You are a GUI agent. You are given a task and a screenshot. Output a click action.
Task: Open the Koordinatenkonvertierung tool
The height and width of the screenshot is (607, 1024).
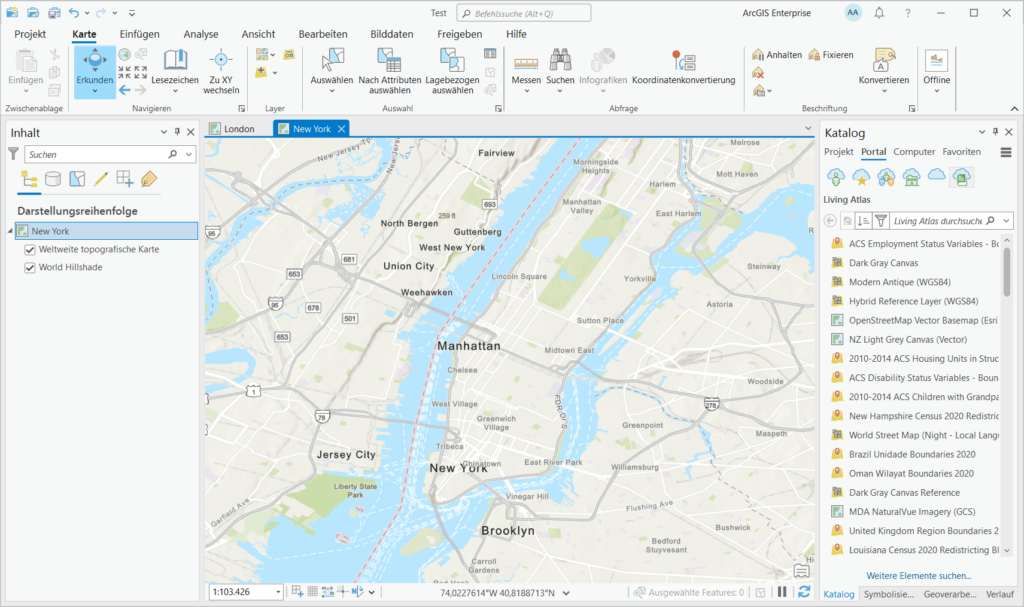pyautogui.click(x=684, y=67)
